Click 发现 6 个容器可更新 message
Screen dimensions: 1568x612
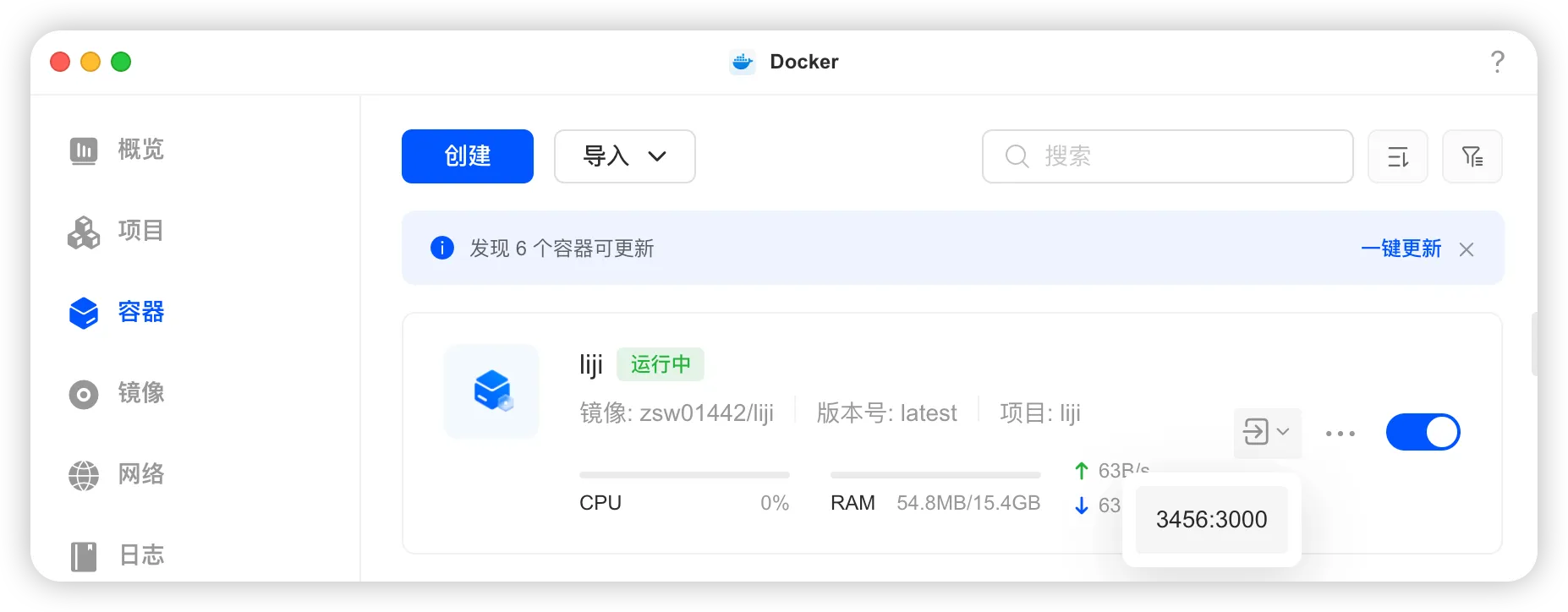(x=562, y=249)
